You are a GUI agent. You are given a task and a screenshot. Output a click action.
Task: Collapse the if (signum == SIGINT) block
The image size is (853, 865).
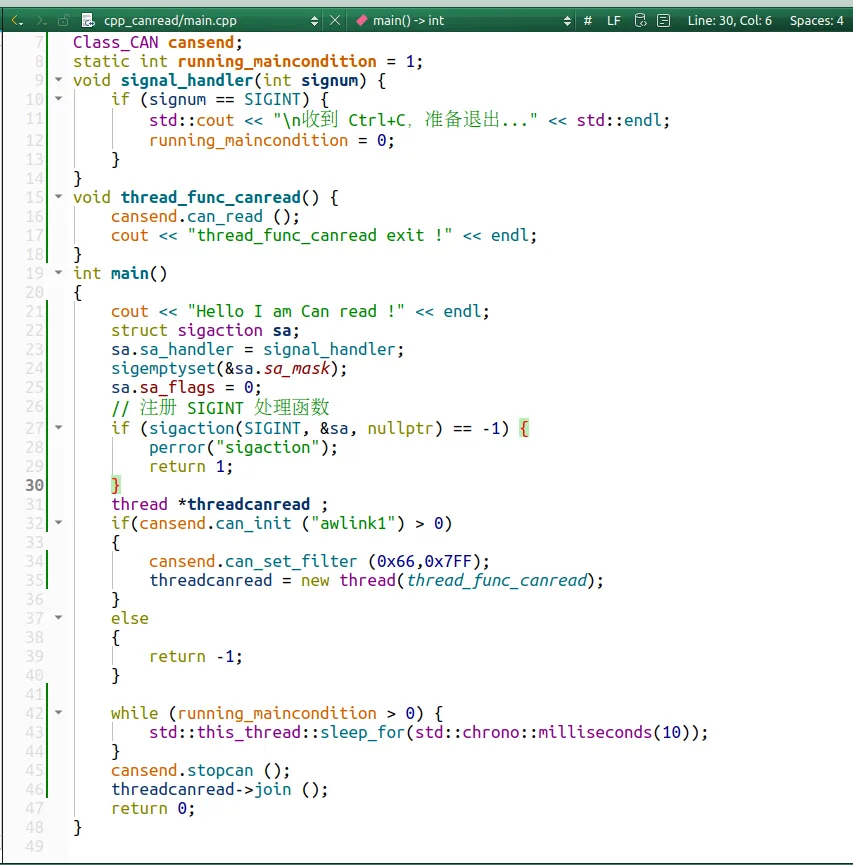pyautogui.click(x=58, y=99)
